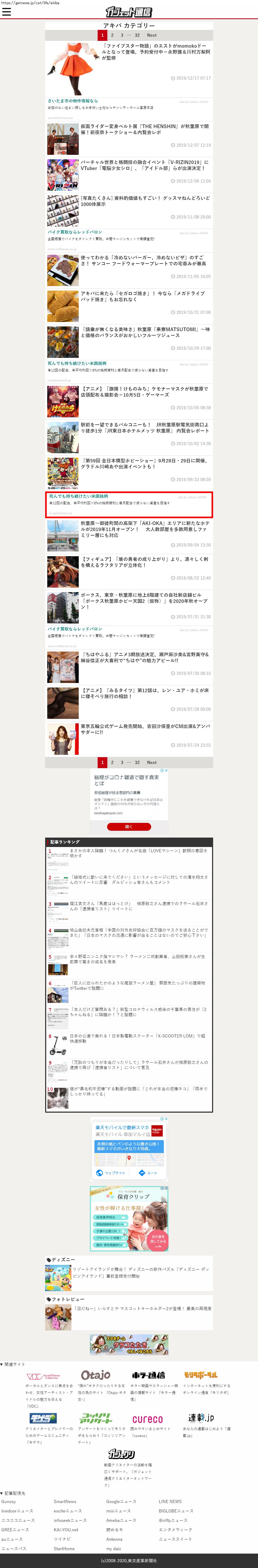Visit the cureco logo link

[148, 1419]
